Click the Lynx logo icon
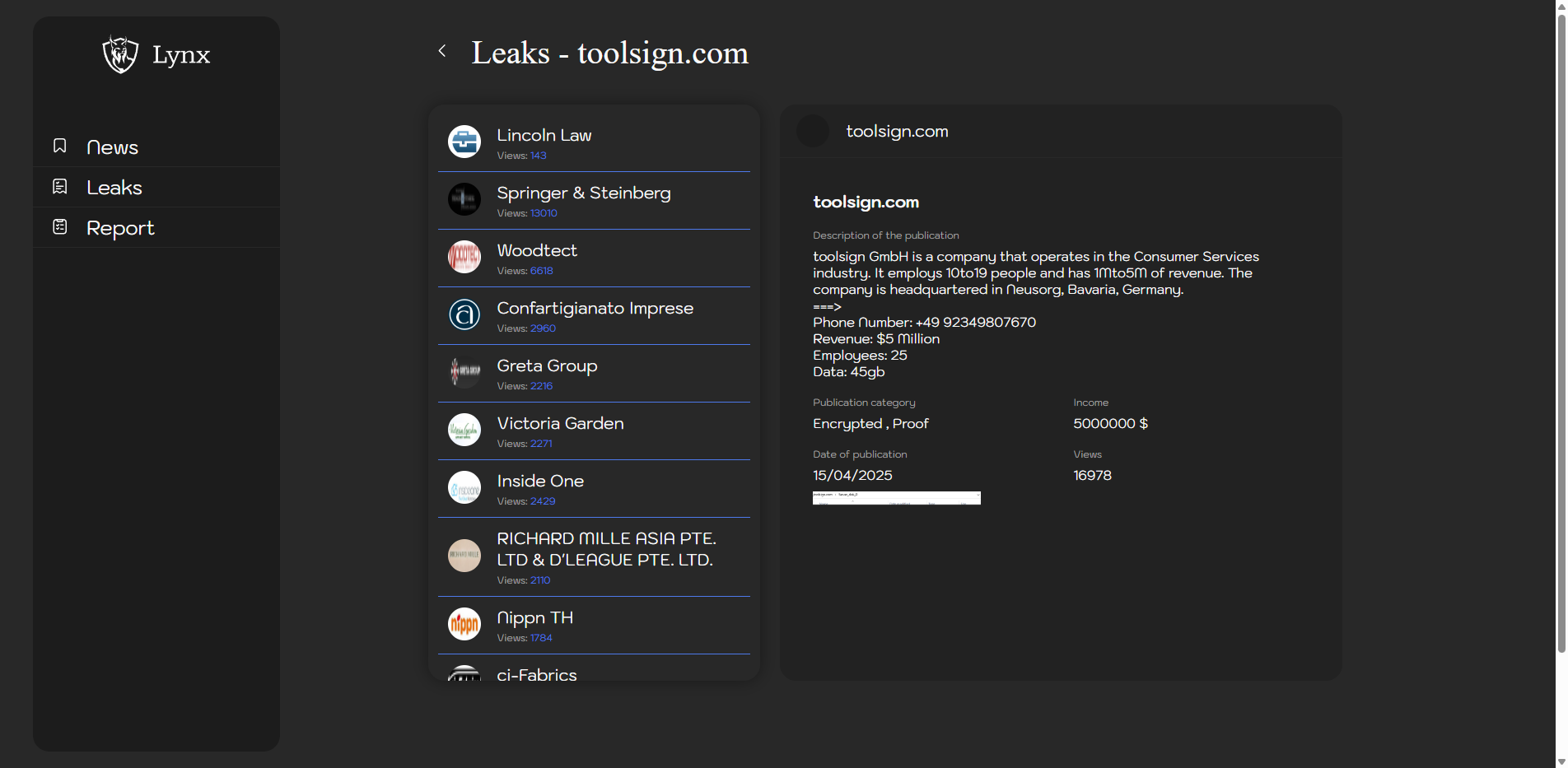The height and width of the screenshot is (768, 1568). (x=120, y=54)
